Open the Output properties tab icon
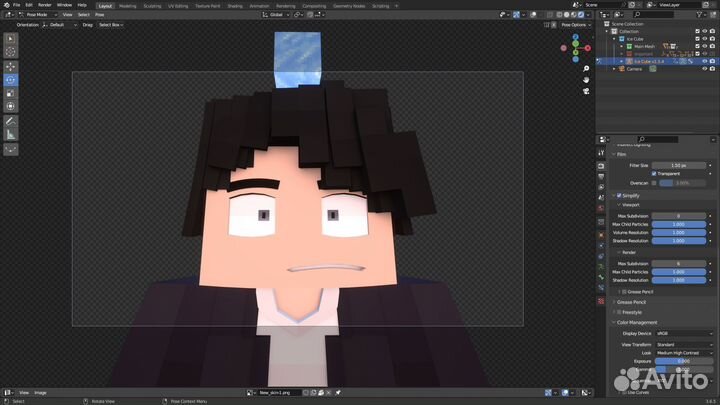Viewport: 720px width, 405px height. [x=601, y=177]
